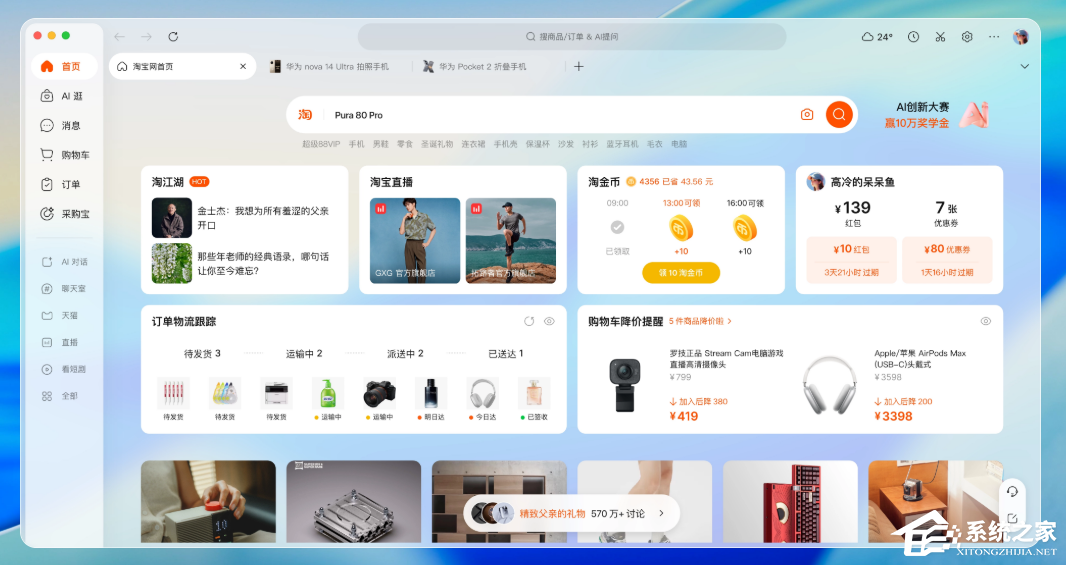Click the ¥80 优惠券 coupon
The height and width of the screenshot is (565, 1066).
click(947, 260)
